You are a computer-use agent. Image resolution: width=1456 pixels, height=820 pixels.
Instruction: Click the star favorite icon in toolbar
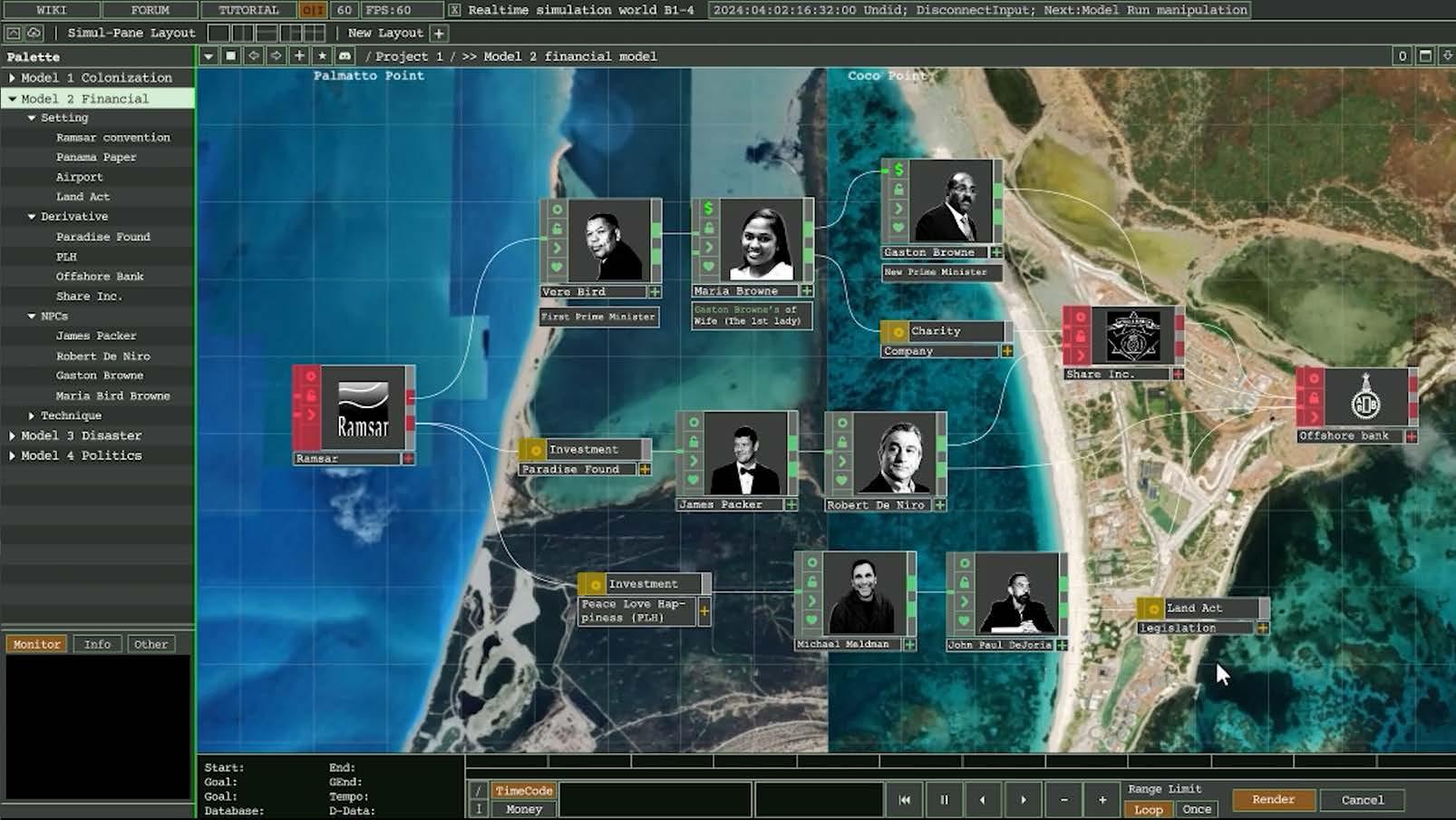click(x=322, y=56)
